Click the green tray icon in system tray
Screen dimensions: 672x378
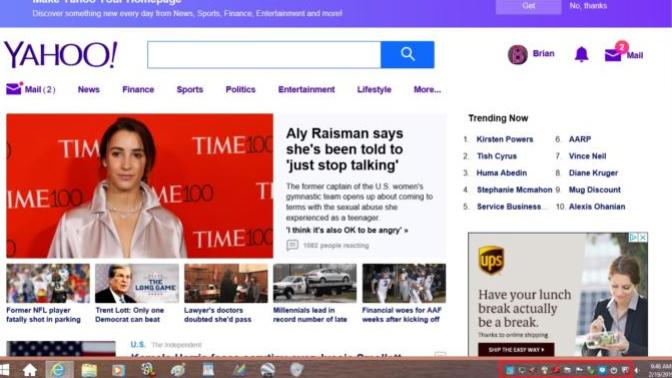click(x=590, y=370)
